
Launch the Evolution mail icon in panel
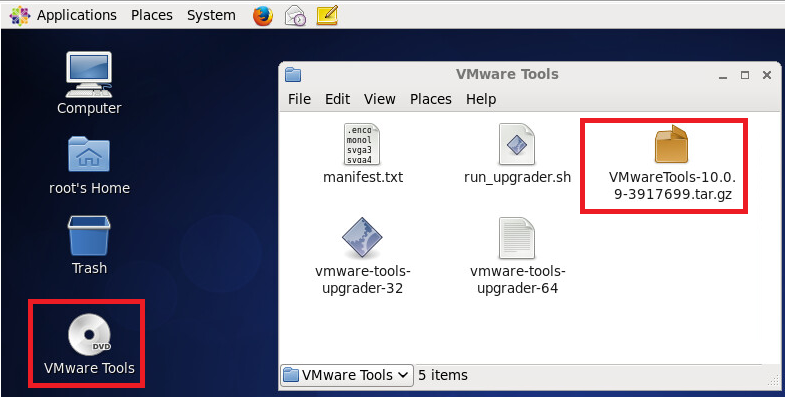click(295, 16)
